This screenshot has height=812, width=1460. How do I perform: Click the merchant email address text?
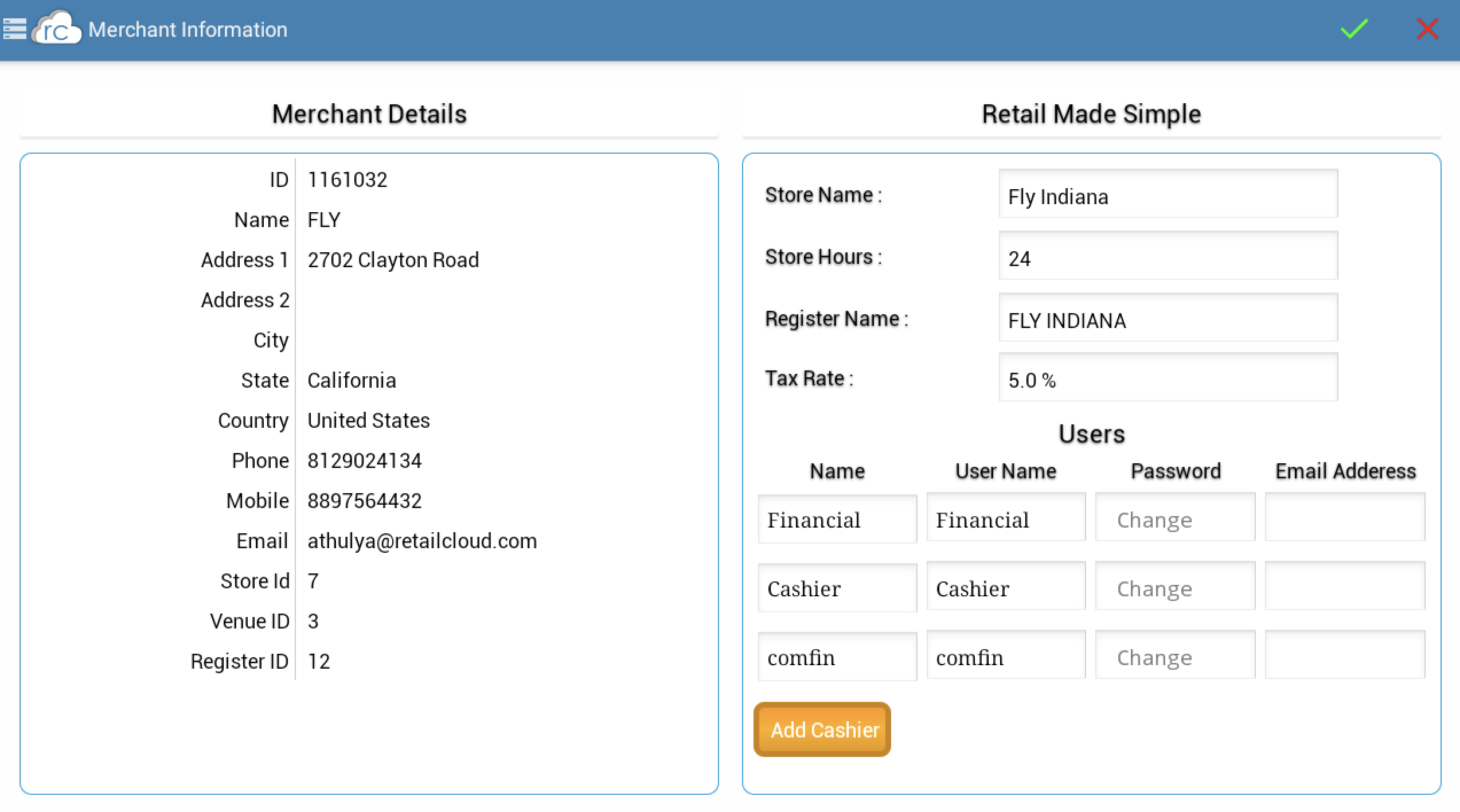click(422, 541)
